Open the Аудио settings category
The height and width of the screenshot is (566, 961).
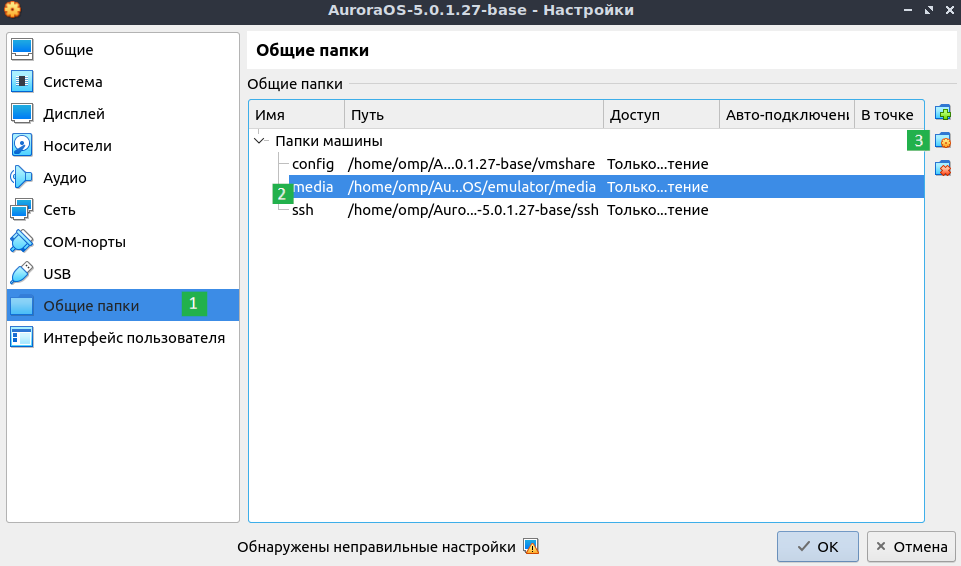(123, 178)
